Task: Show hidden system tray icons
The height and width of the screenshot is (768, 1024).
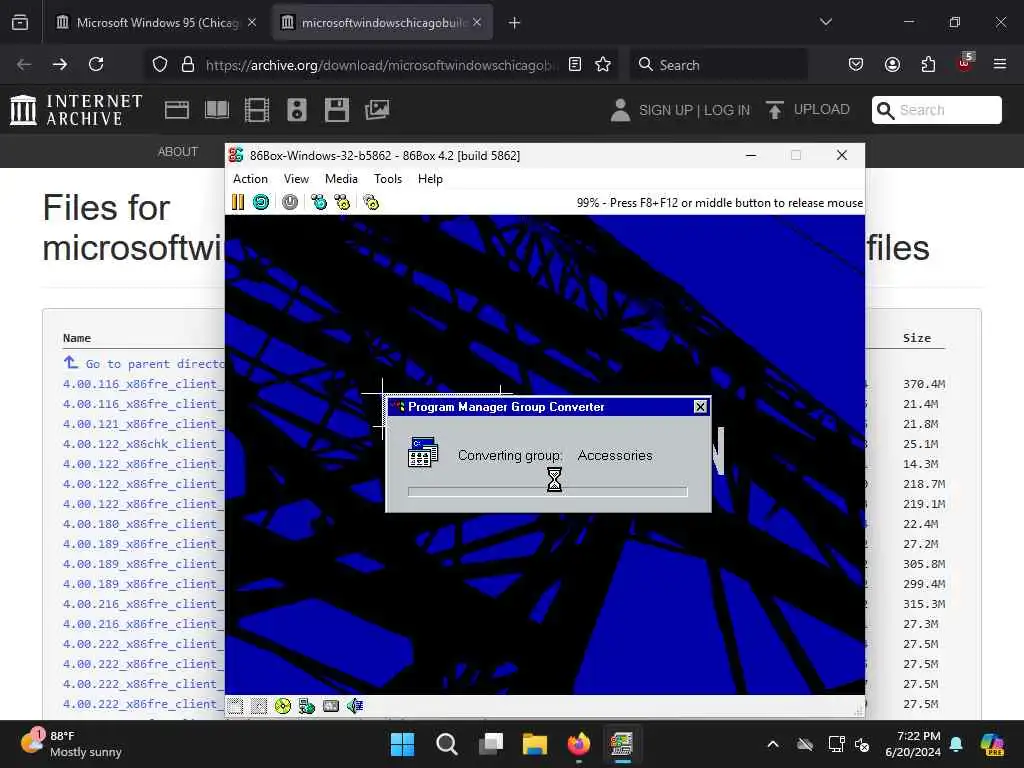Action: (x=773, y=744)
